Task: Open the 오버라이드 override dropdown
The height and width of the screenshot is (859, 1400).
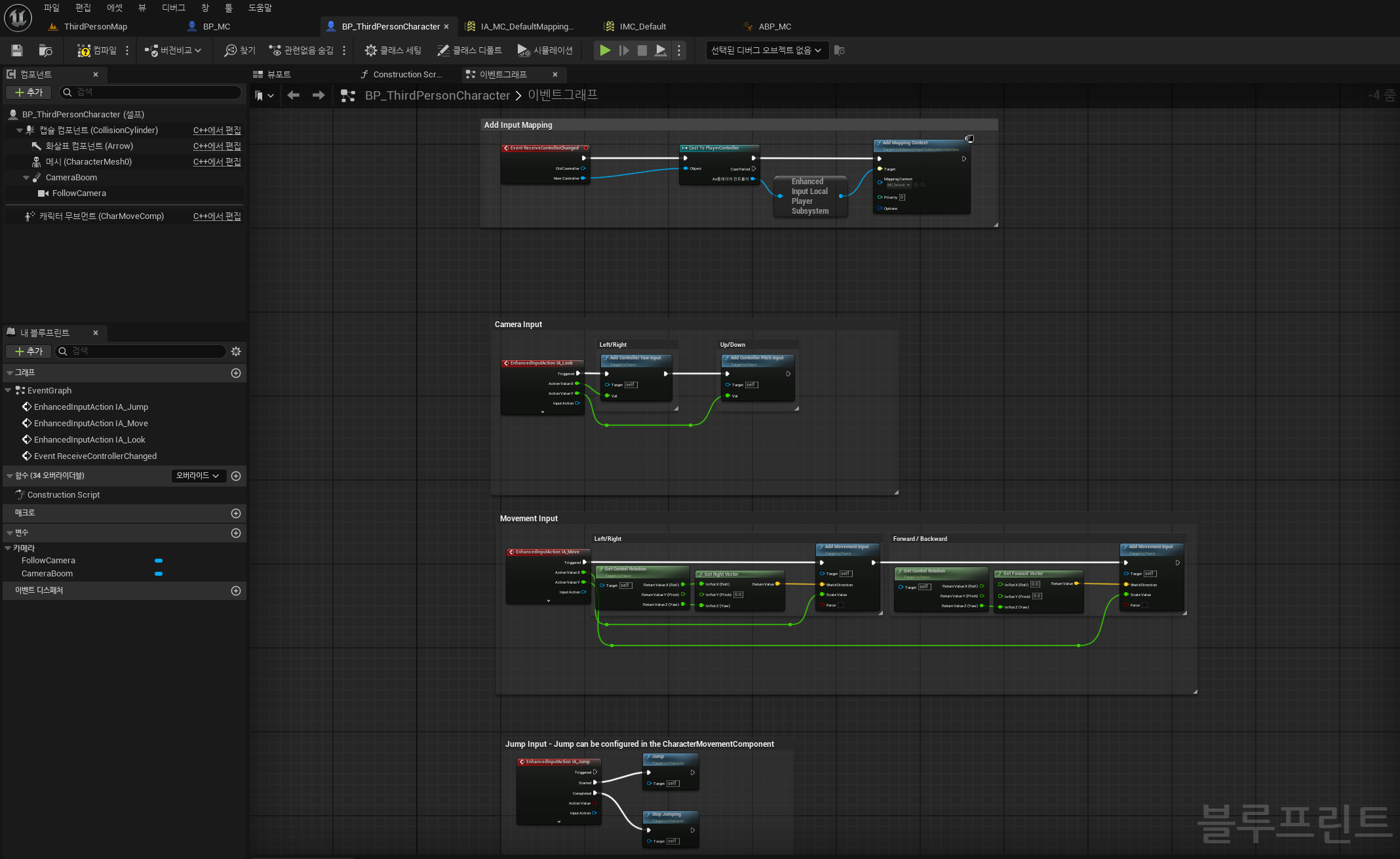Action: pos(198,475)
